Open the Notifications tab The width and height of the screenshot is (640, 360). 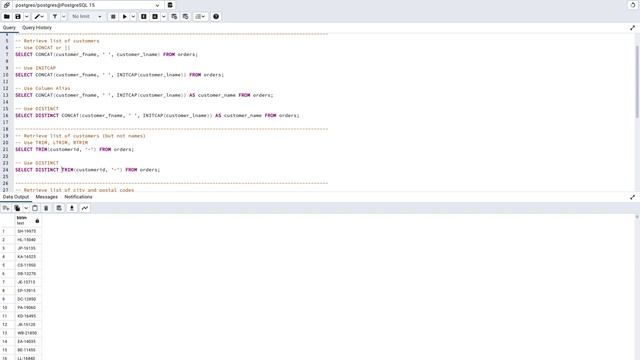pyautogui.click(x=78, y=197)
